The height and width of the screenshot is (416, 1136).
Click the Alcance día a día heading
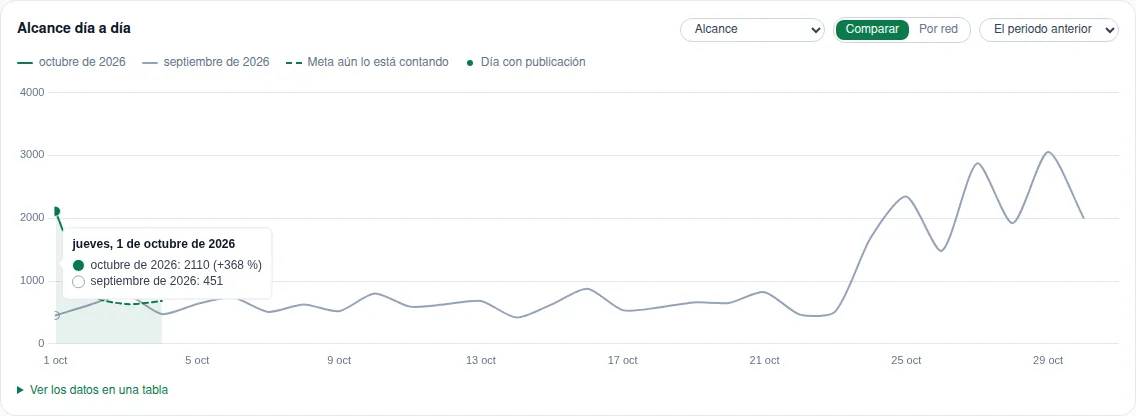point(74,28)
